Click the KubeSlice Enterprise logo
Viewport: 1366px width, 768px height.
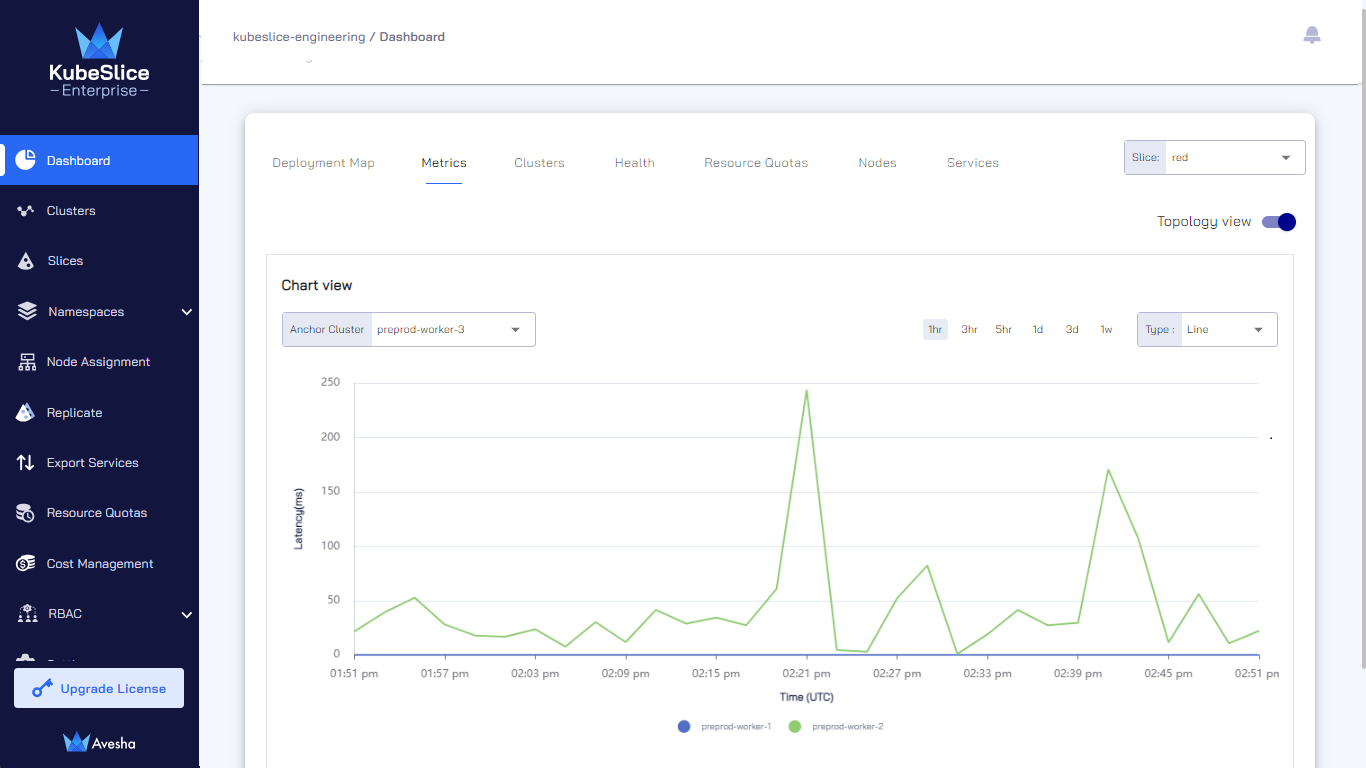(x=99, y=61)
